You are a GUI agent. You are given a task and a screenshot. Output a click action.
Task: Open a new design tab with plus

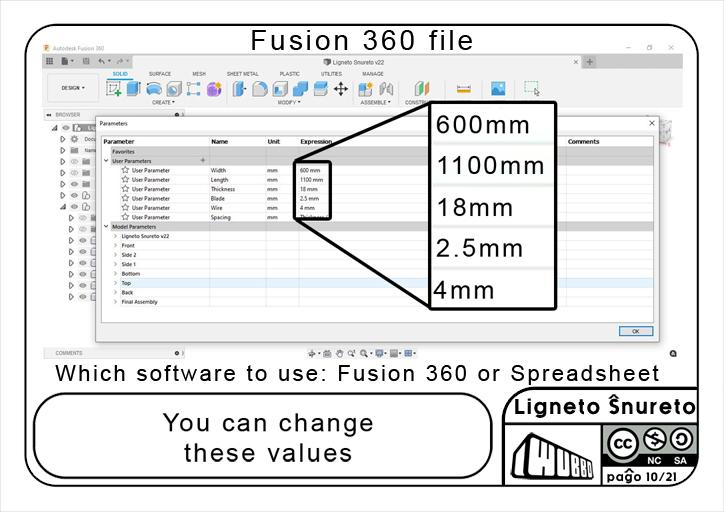(x=590, y=61)
